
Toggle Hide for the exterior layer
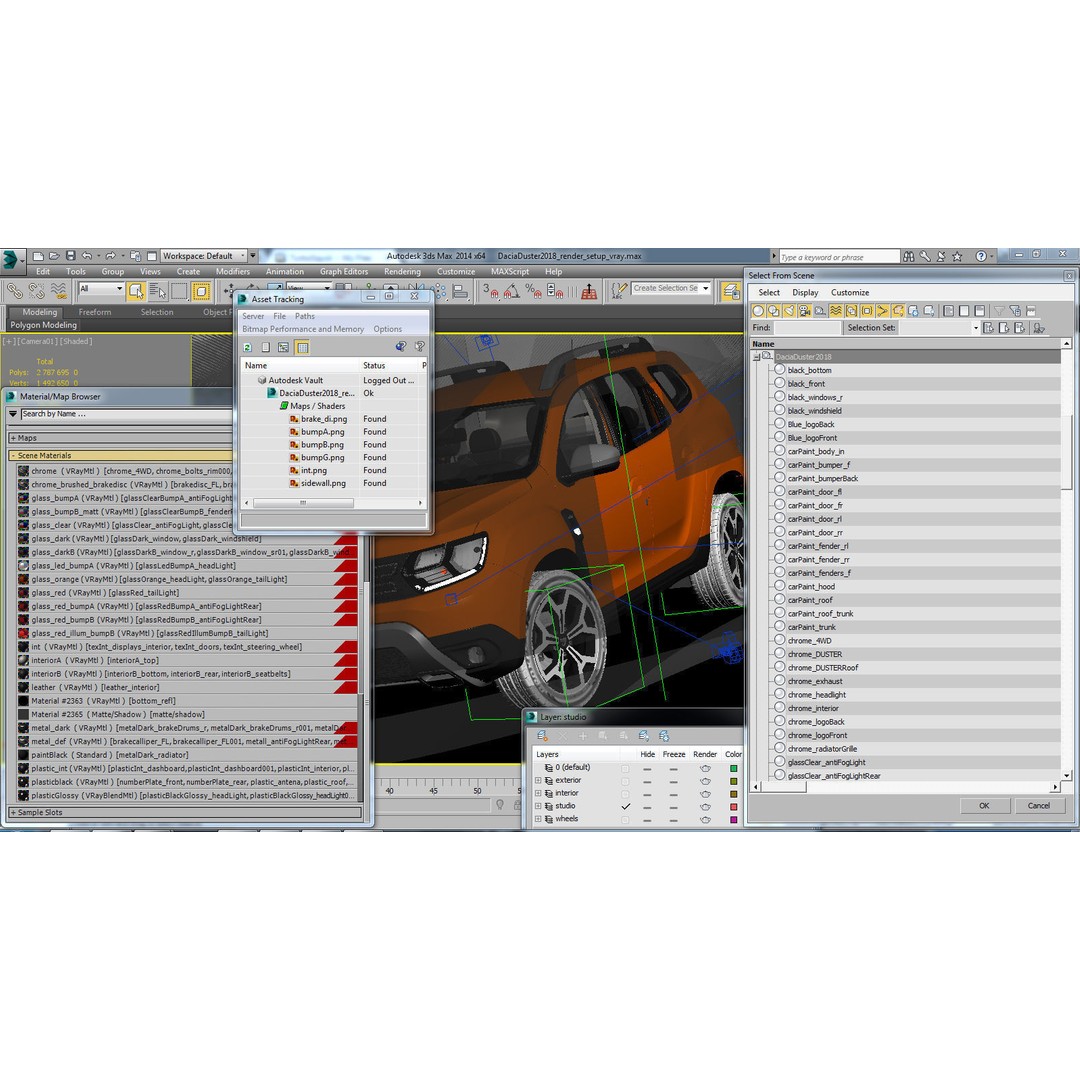[647, 781]
